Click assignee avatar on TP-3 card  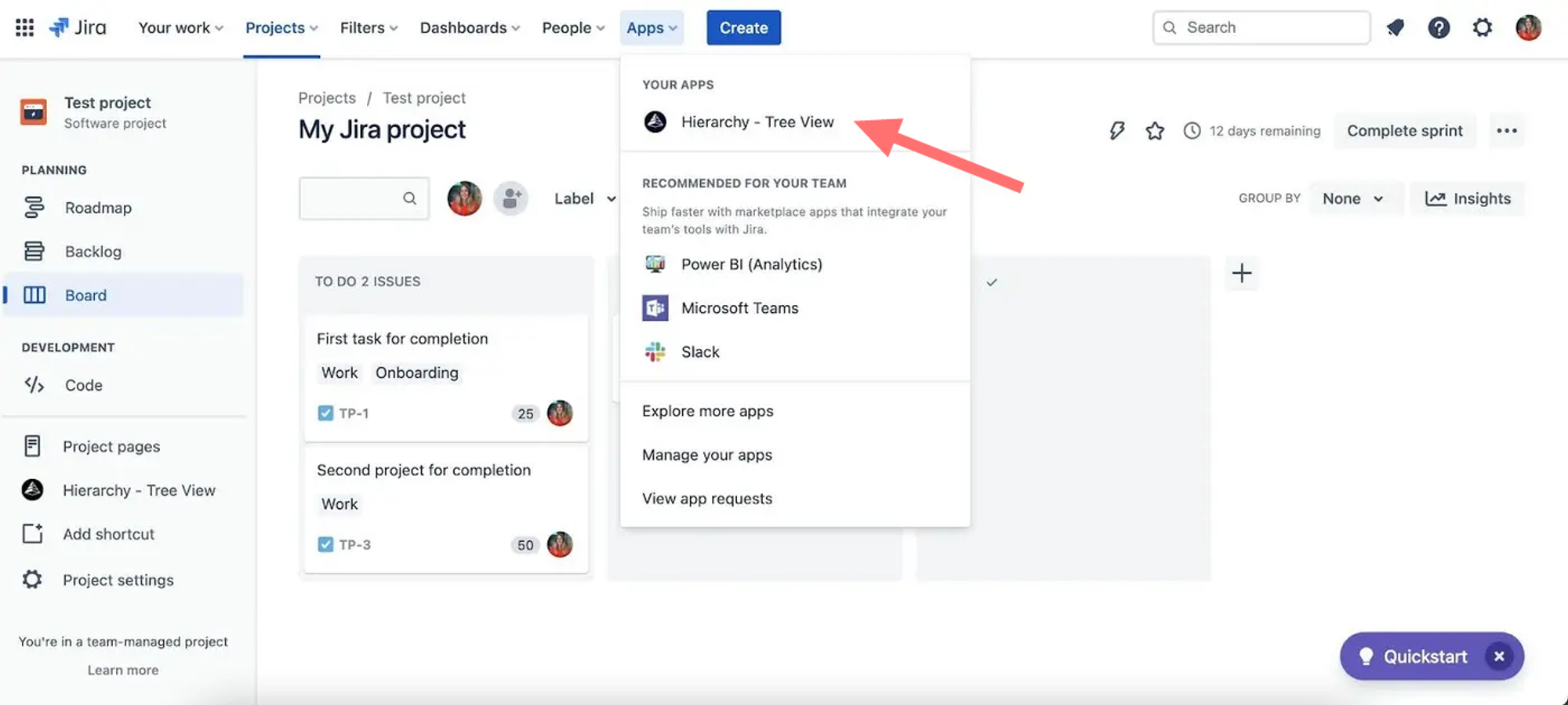coord(560,544)
